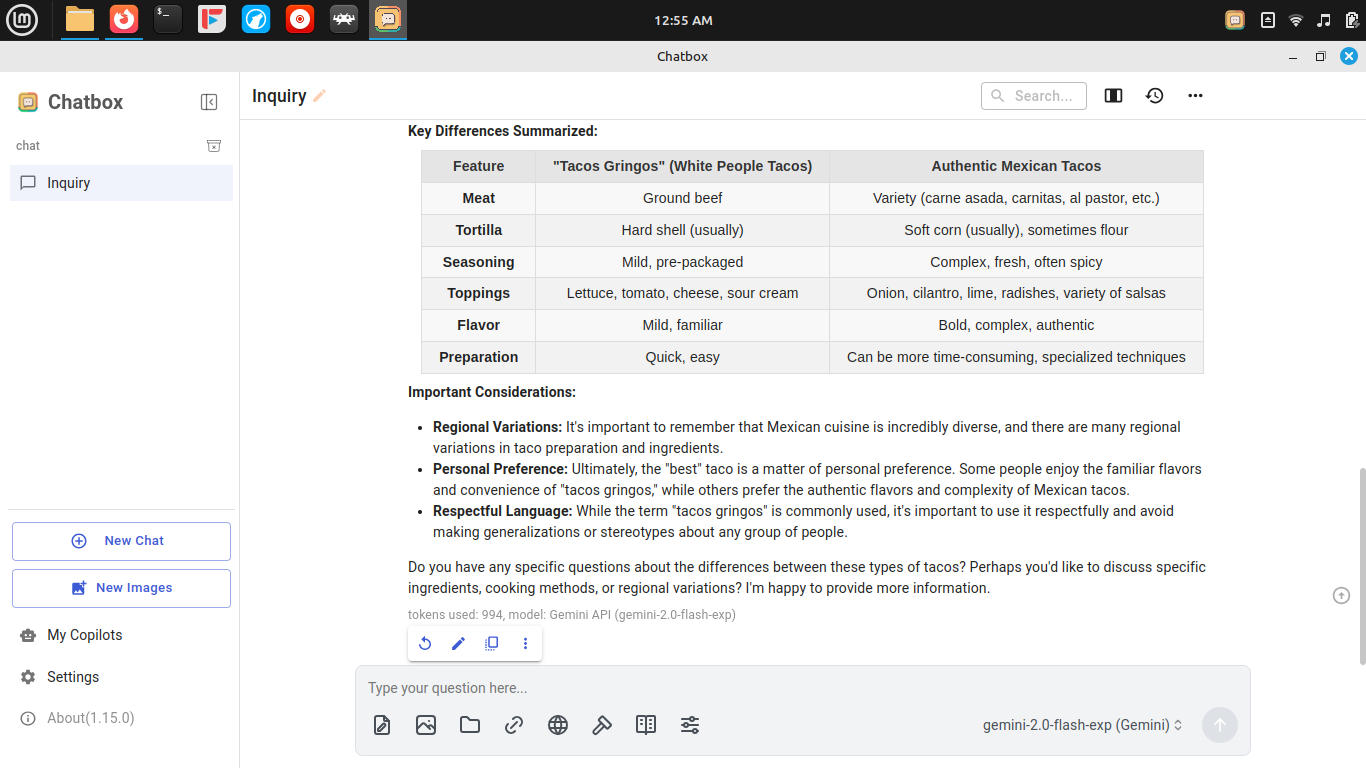Regenerate the last response
Screen dimensions: 1366x768
click(425, 644)
